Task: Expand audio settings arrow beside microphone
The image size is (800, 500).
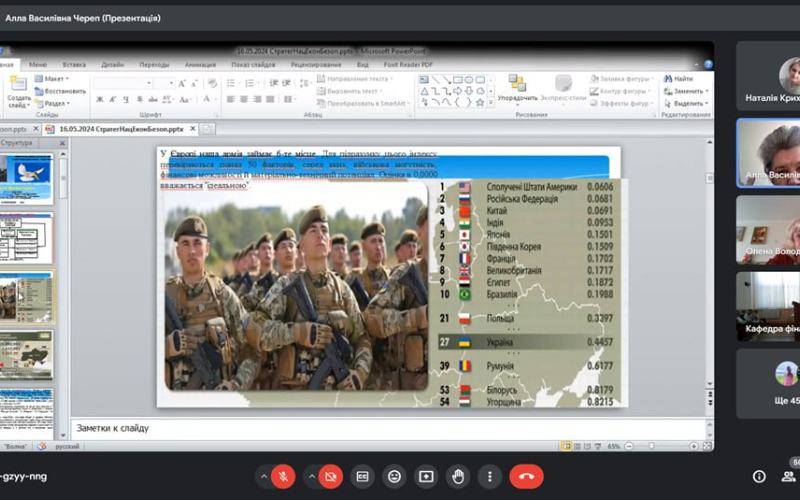Action: [264, 477]
